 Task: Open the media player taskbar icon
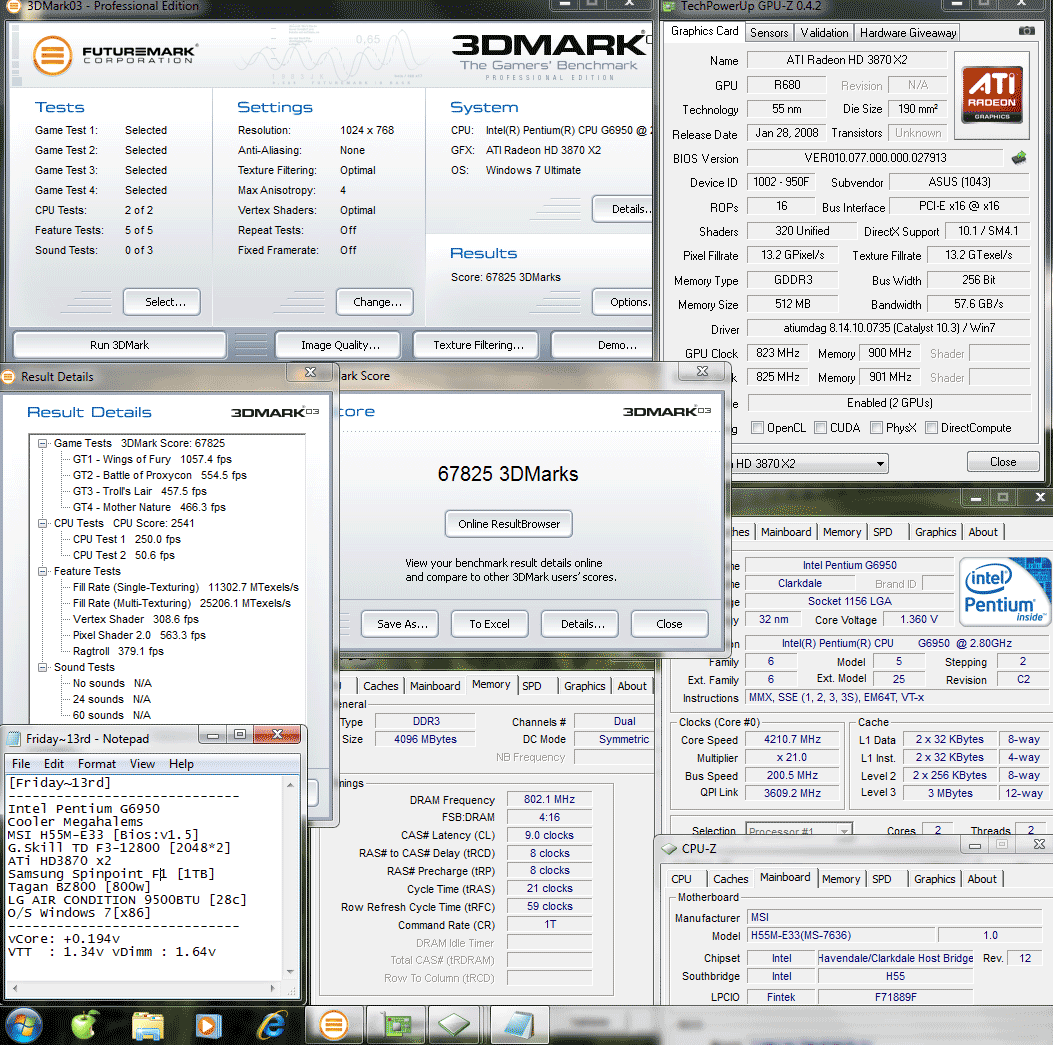tap(208, 1026)
